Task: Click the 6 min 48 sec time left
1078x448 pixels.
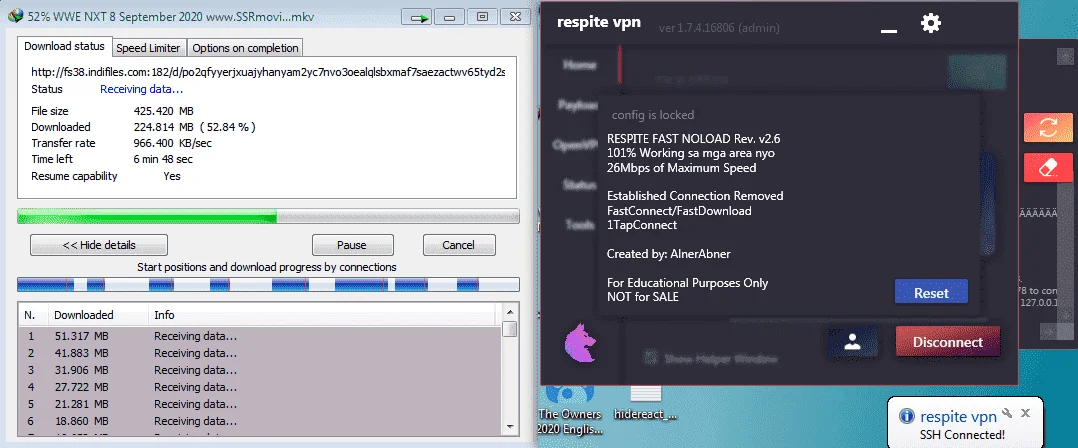Action: [x=163, y=159]
